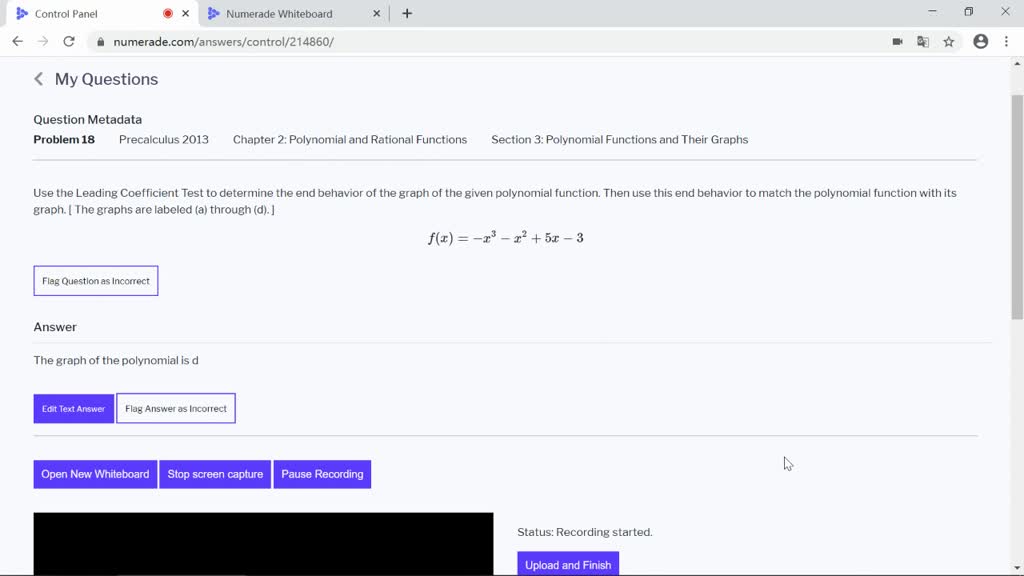The height and width of the screenshot is (576, 1024).
Task: Flag Question as Incorrect
Action: click(95, 280)
